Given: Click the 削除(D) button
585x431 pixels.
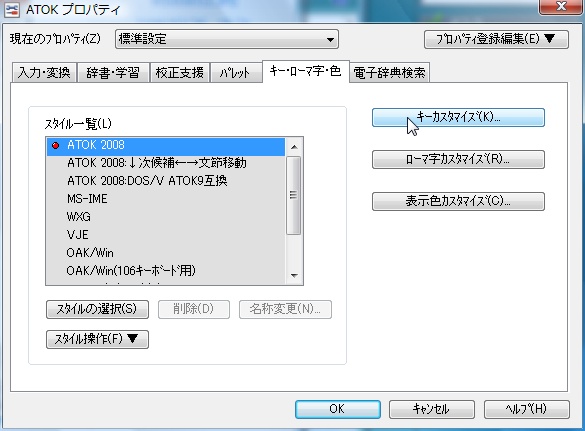Looking at the screenshot, I should point(194,309).
